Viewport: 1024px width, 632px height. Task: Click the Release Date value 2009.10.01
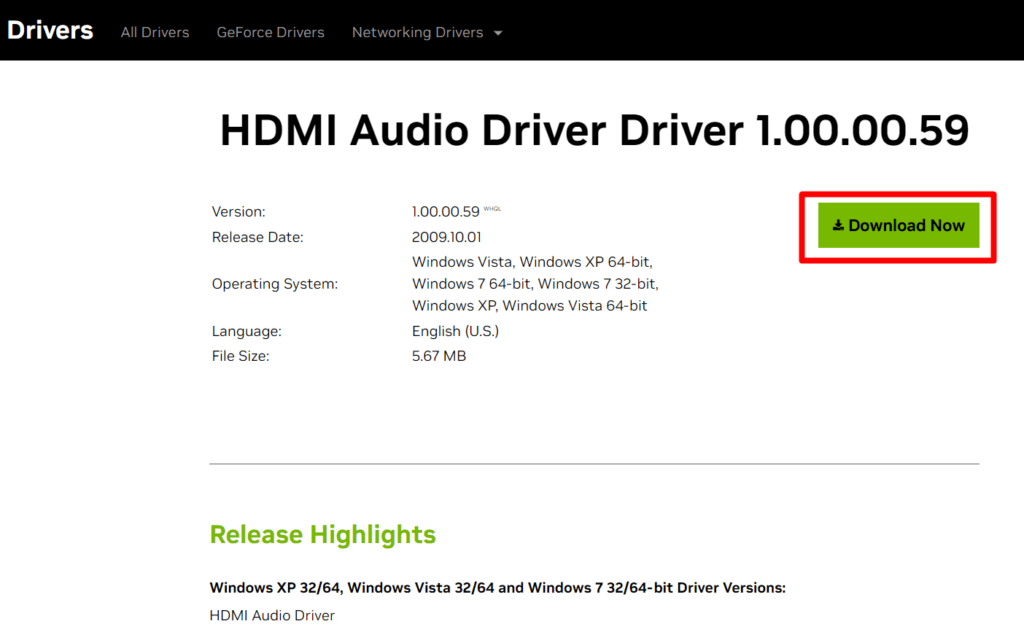[x=446, y=237]
